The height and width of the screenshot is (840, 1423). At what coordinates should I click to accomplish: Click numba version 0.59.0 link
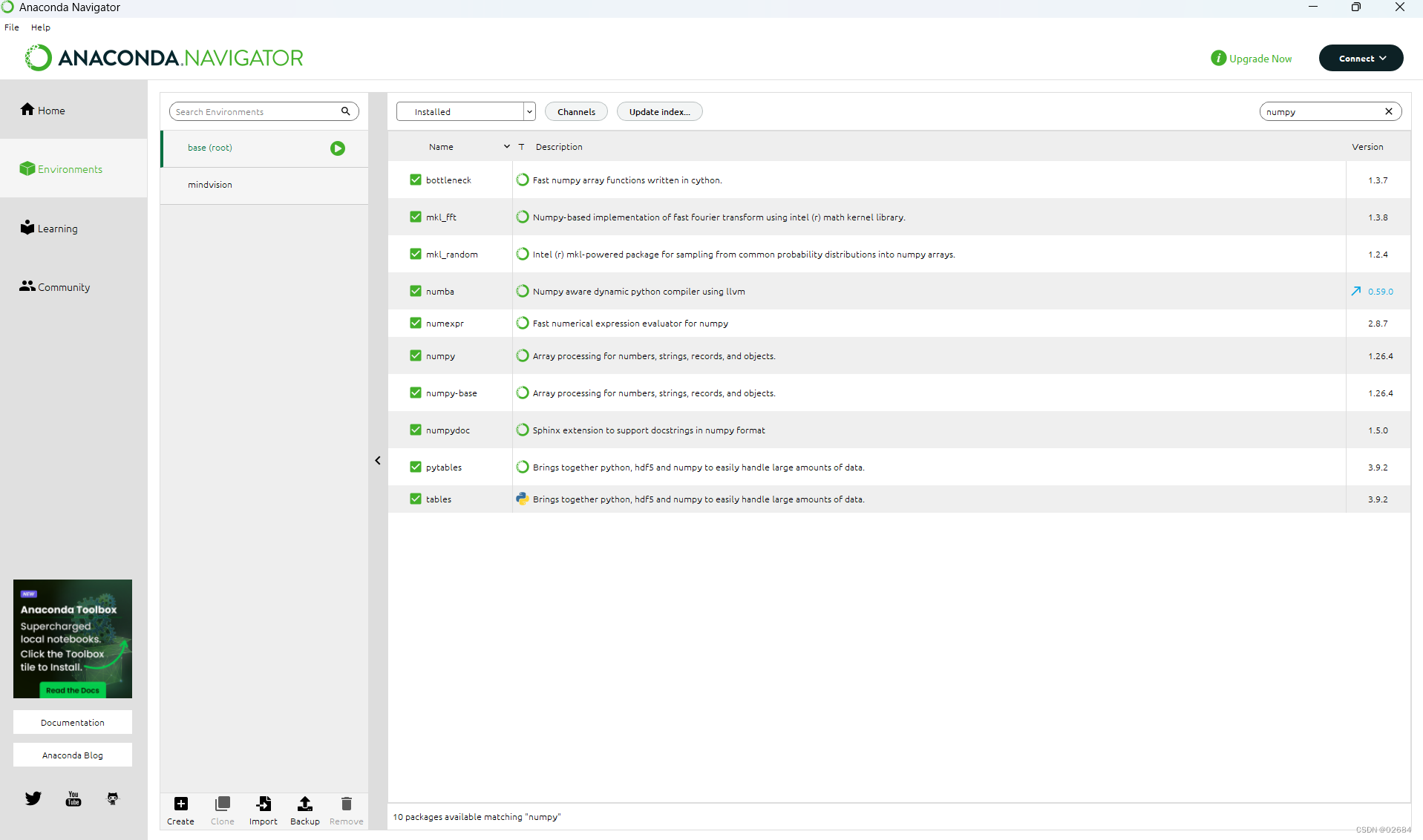[x=1381, y=292]
